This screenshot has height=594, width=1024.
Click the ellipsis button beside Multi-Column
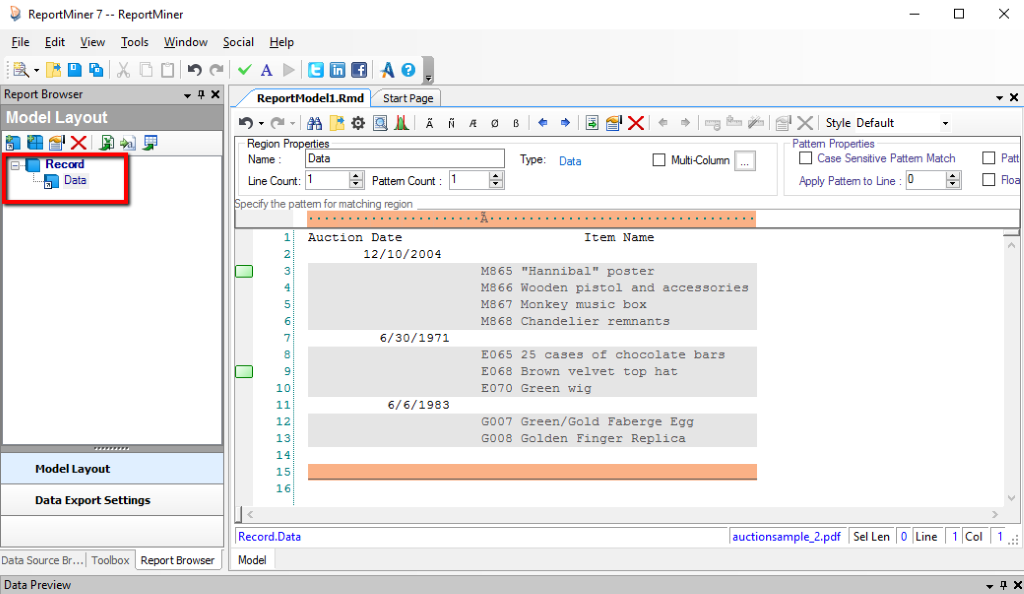[x=745, y=160]
